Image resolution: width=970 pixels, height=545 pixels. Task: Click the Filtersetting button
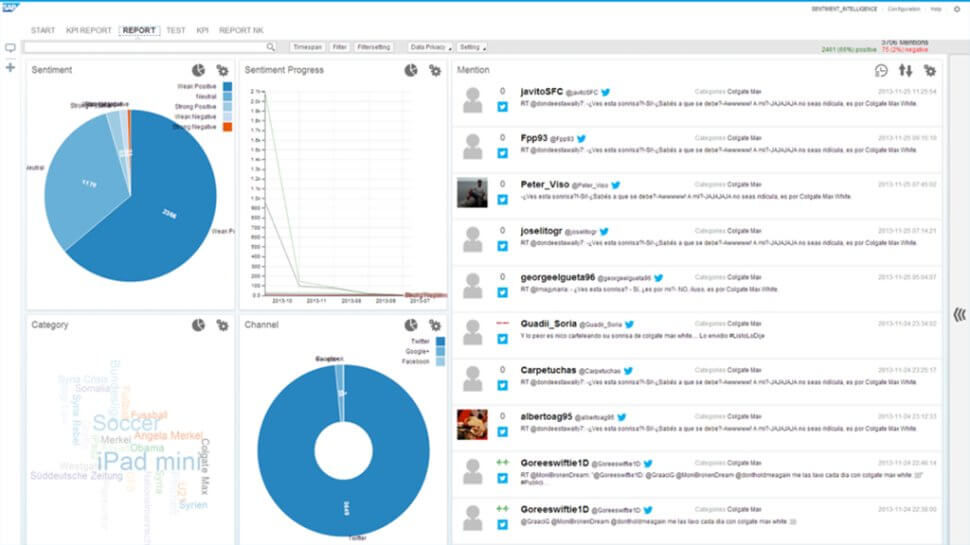click(374, 47)
